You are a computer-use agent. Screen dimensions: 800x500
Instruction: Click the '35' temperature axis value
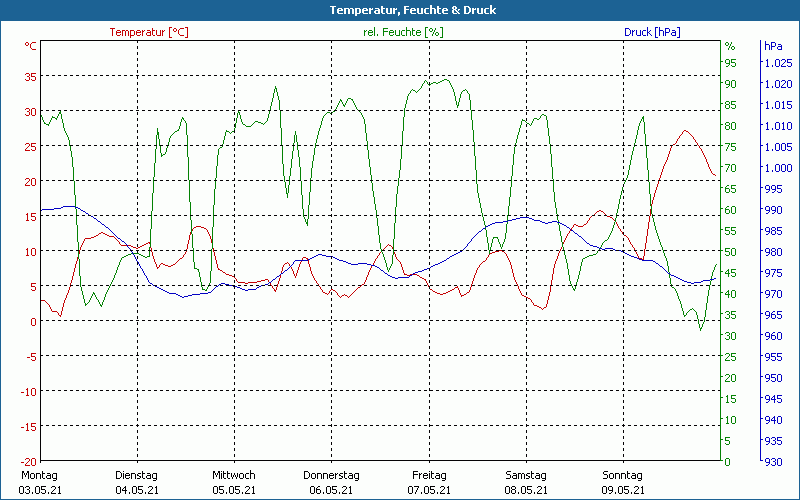coord(31,77)
